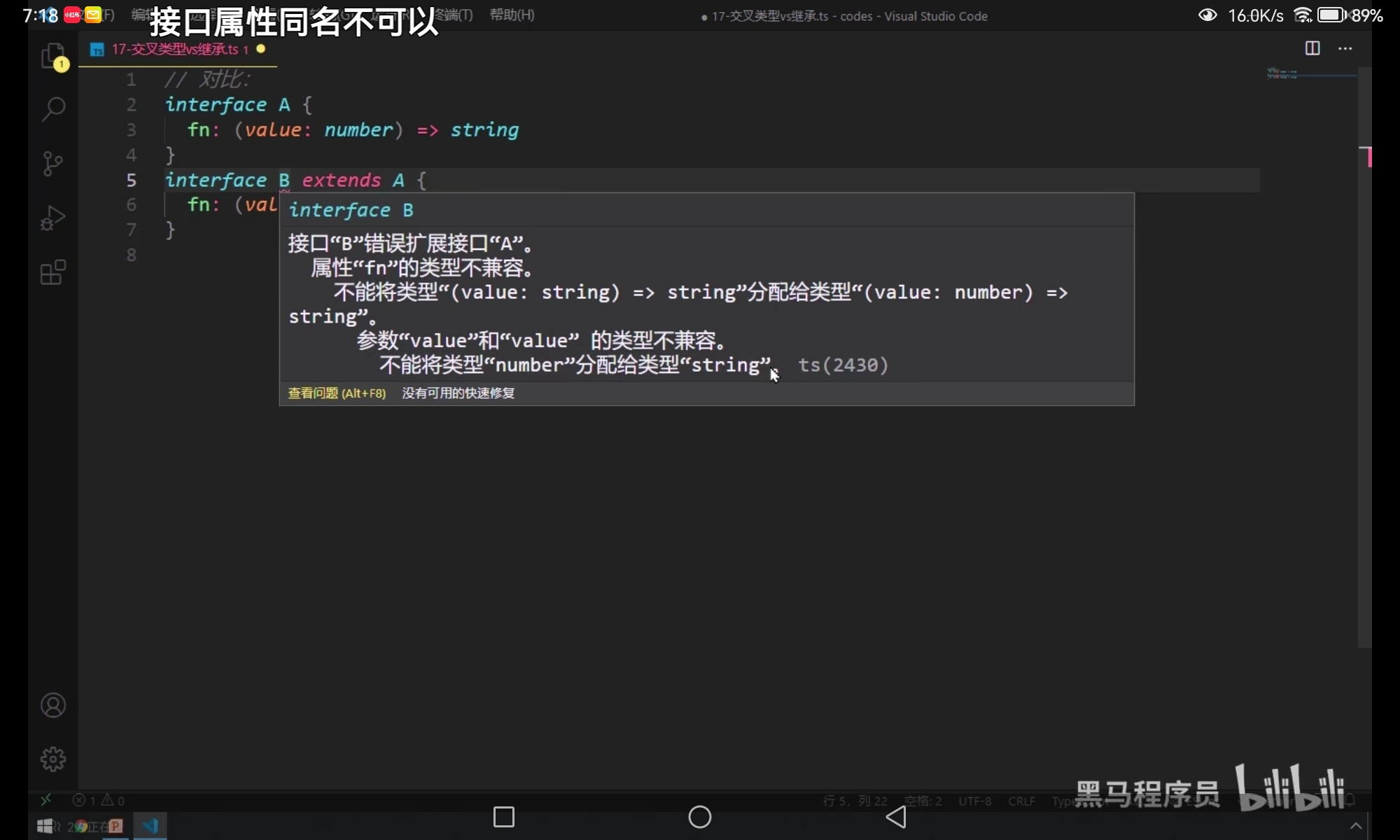Open editor More Actions ellipsis
Image resolution: width=1400 pixels, height=840 pixels.
[1345, 48]
